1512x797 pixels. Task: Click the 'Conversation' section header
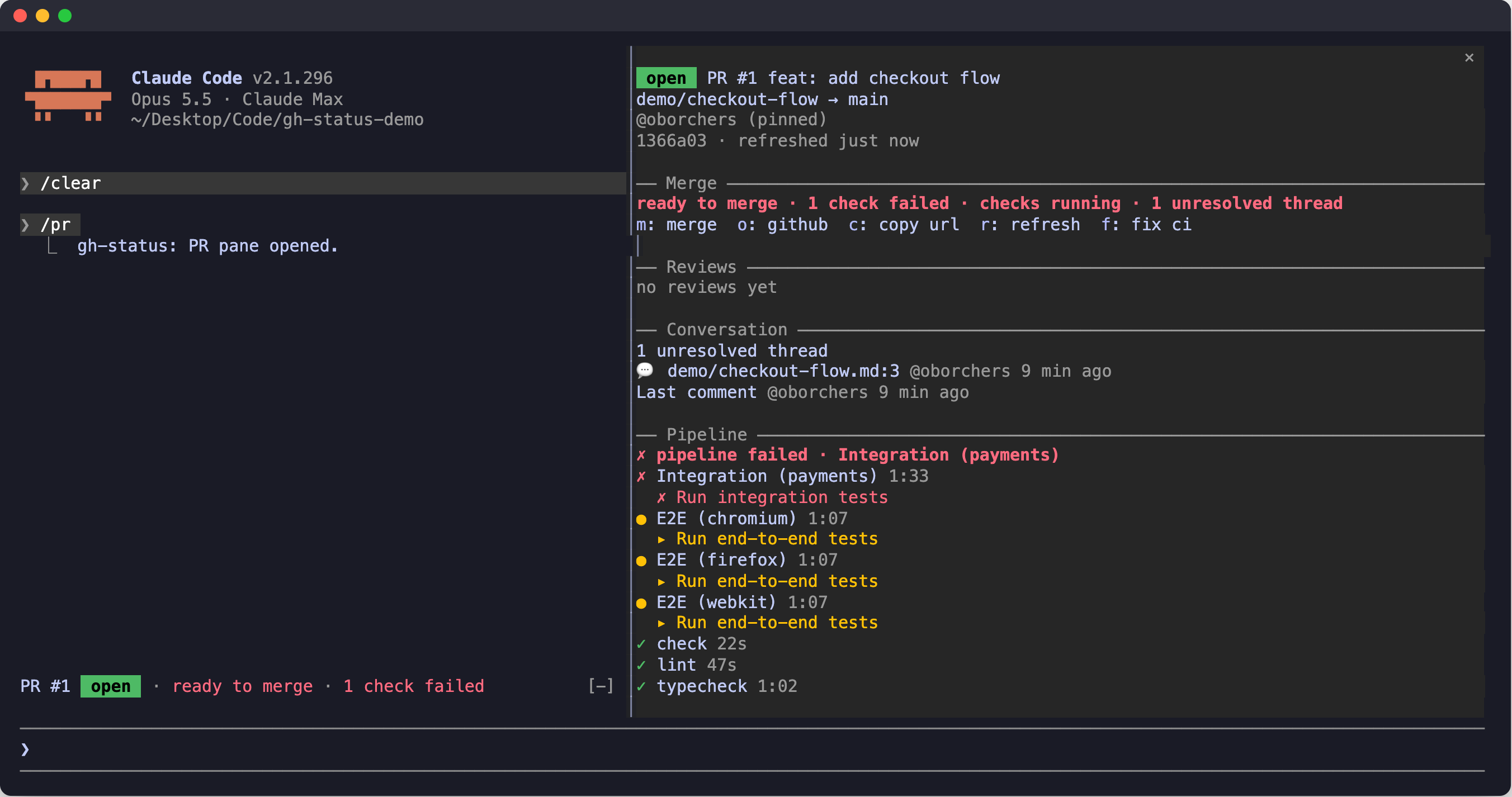tap(727, 330)
